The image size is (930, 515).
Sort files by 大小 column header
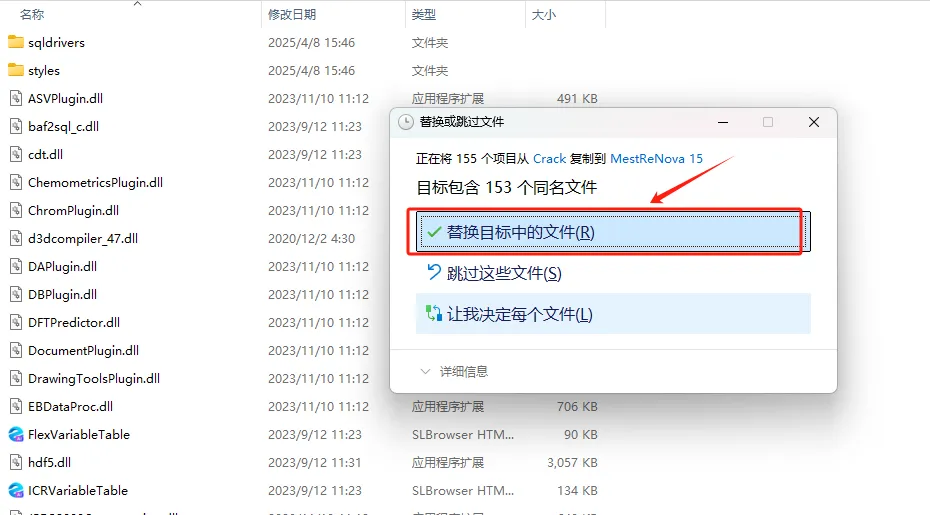coord(544,15)
